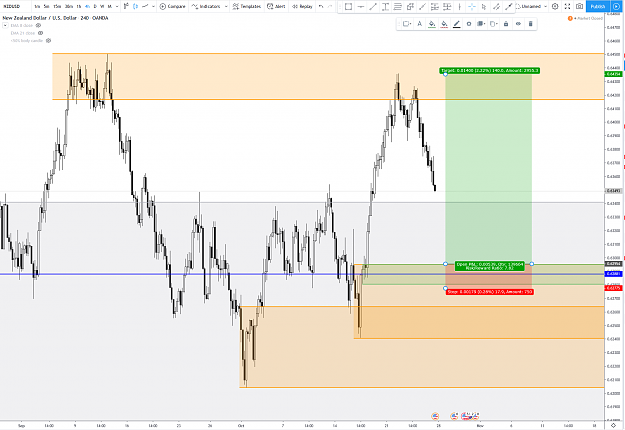Open the Unnamed layout dropdown
625x430 pixels.
(x=531, y=6)
